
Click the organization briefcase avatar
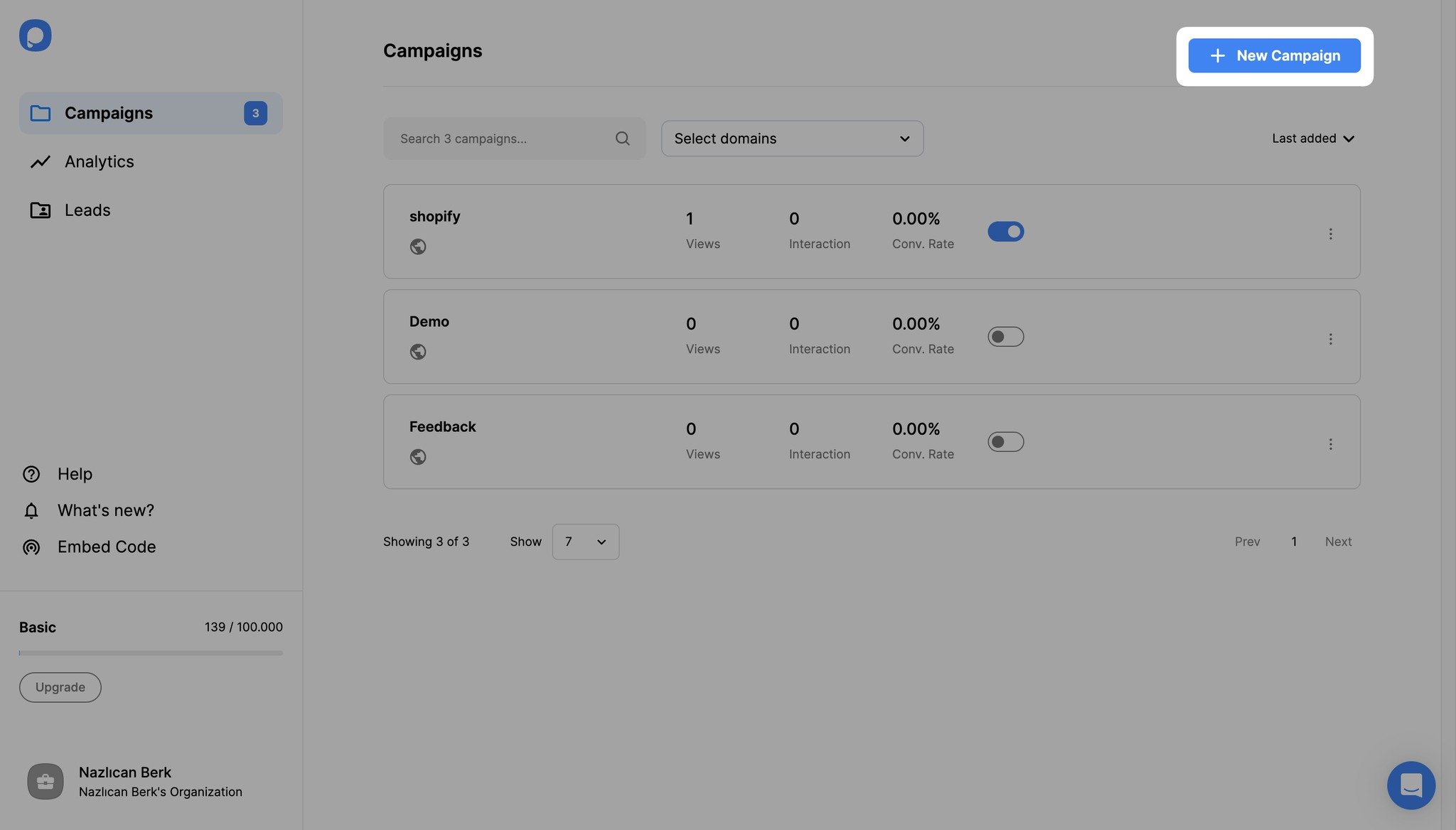click(x=45, y=782)
